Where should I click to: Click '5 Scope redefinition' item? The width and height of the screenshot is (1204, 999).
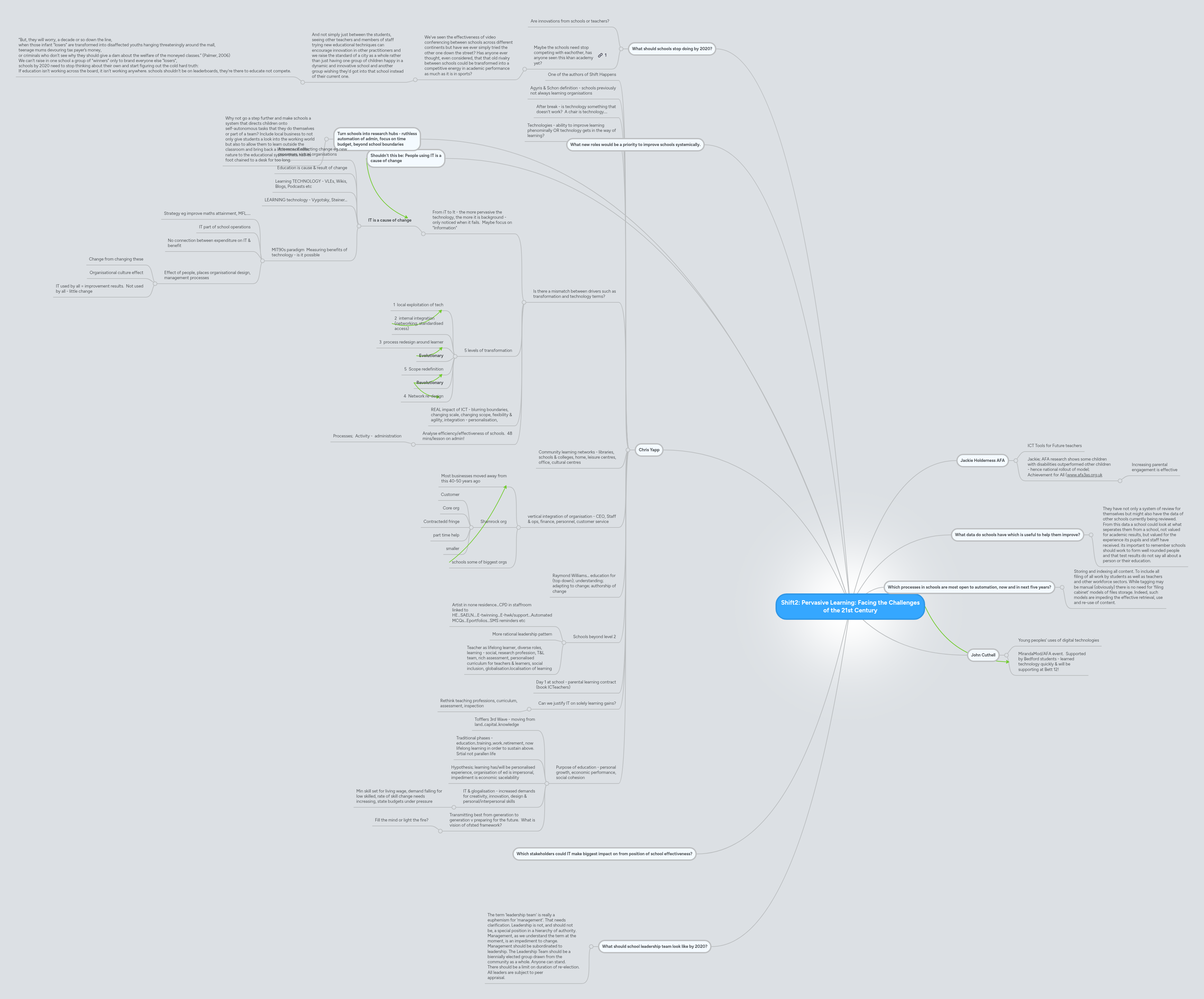(424, 369)
